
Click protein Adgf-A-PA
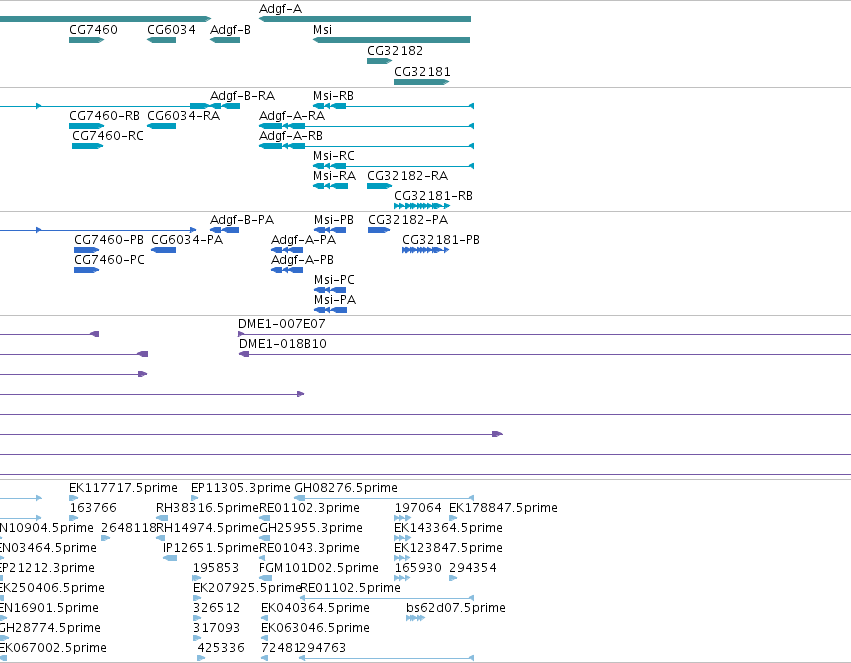(287, 250)
